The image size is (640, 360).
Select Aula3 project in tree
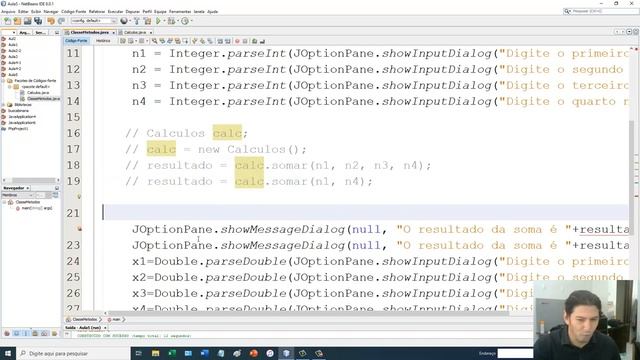pyautogui.click(x=13, y=57)
